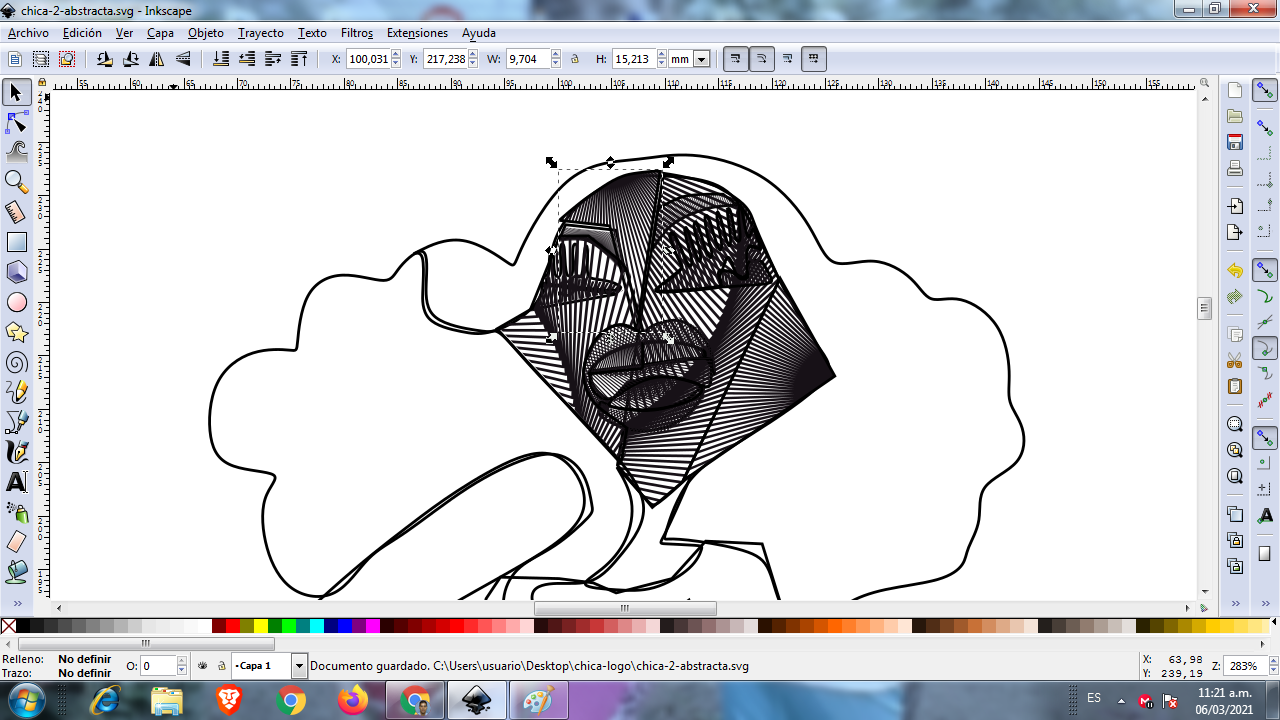Click Print icon in commands bar
This screenshot has height=720, width=1280.
click(x=1235, y=168)
